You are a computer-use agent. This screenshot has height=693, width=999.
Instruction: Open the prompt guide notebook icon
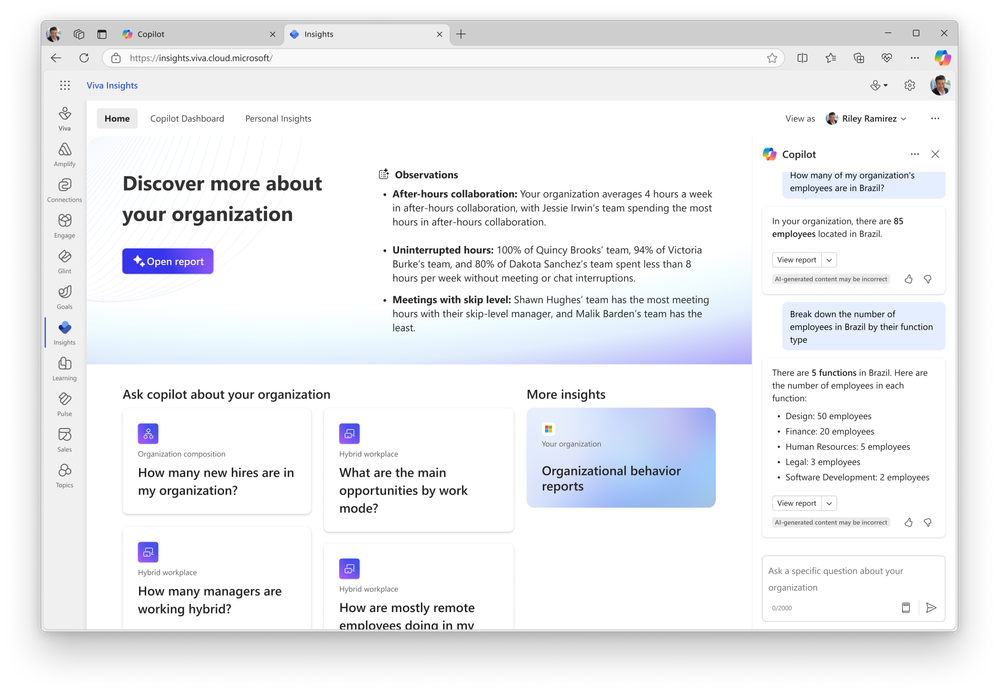point(905,608)
